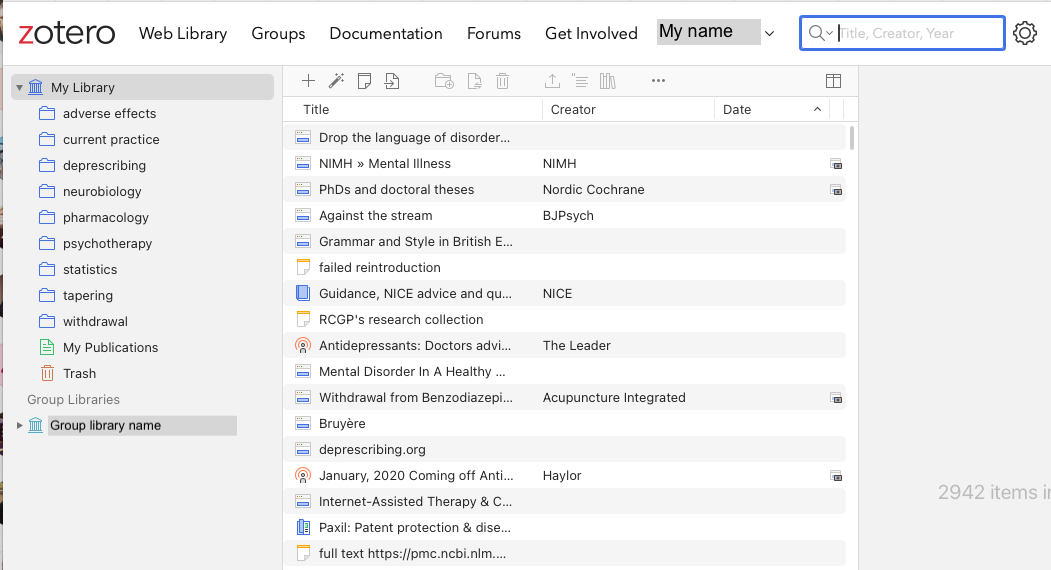
Task: Collapse the My Library tree
Action: point(19,87)
